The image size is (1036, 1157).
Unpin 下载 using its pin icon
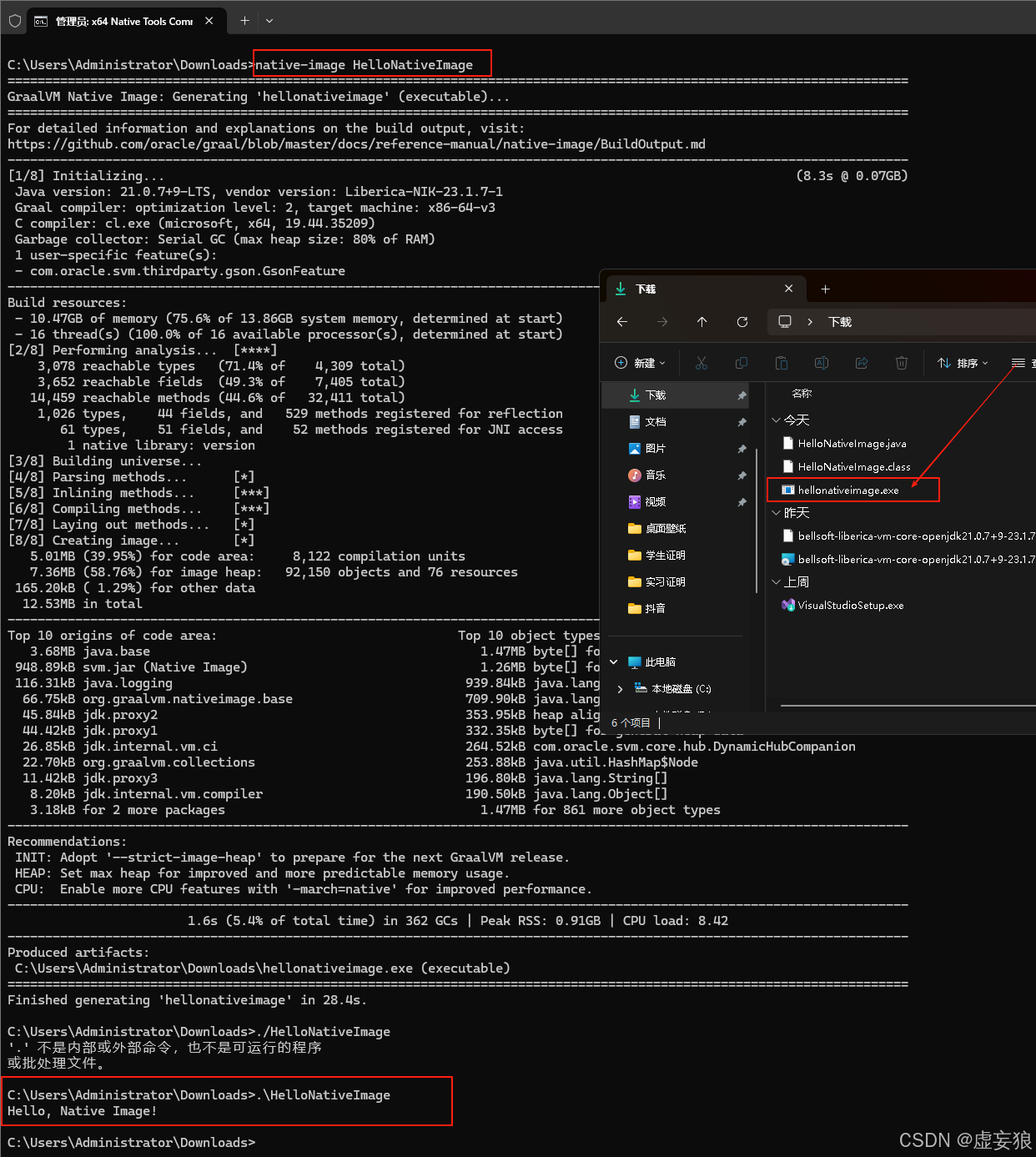tap(742, 395)
